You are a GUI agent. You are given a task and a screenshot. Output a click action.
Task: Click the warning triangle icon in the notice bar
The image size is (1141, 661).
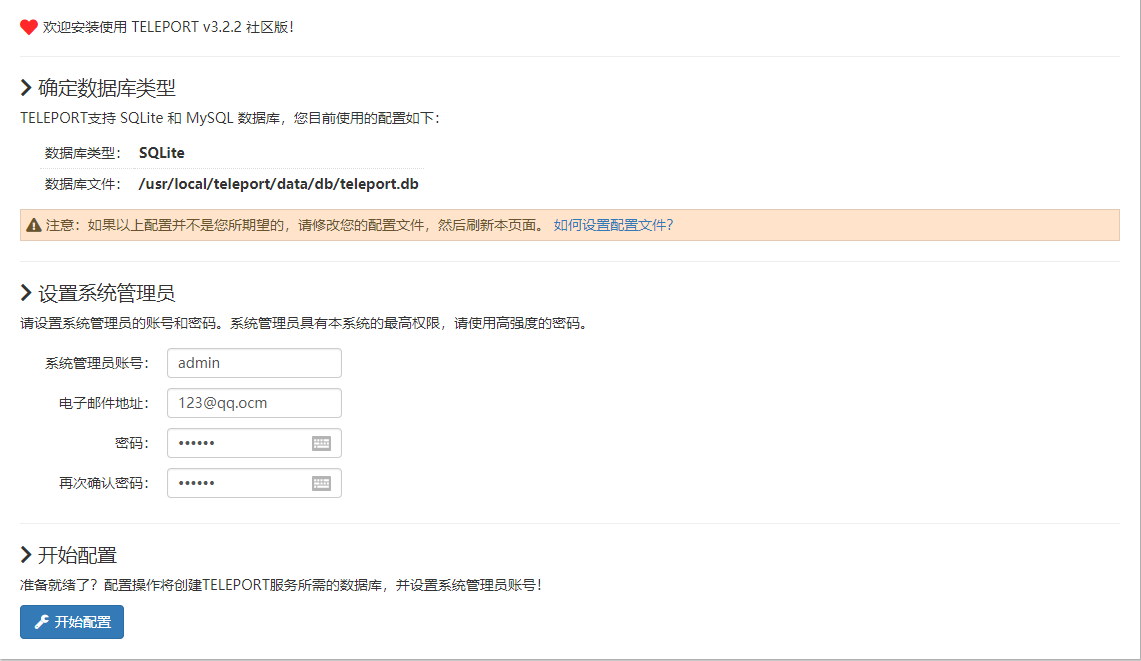pos(33,226)
